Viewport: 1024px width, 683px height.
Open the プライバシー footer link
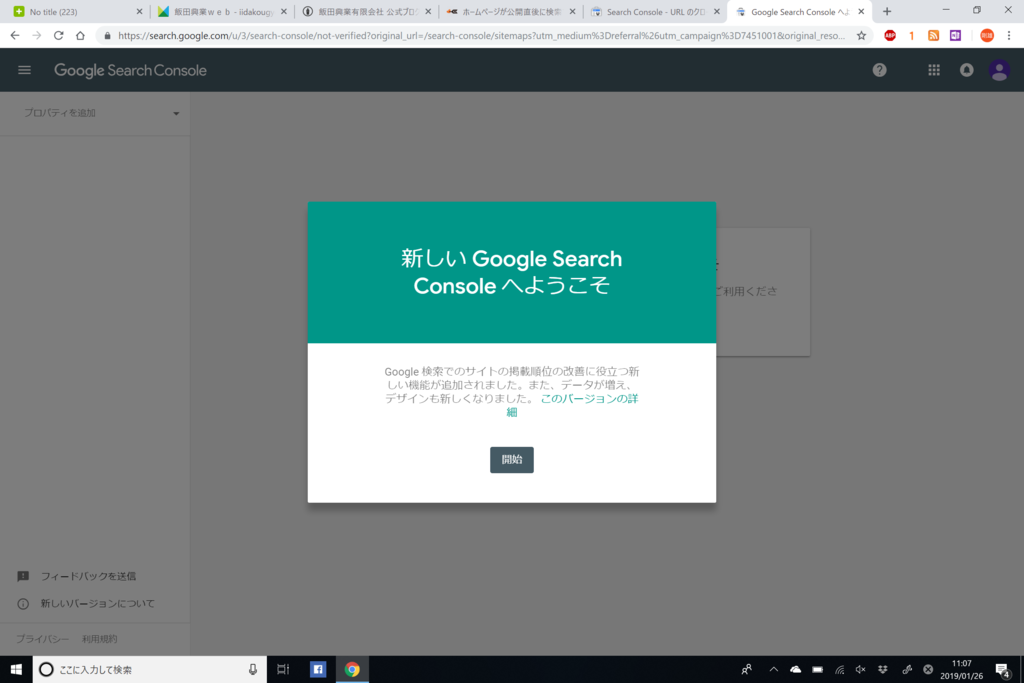pyautogui.click(x=42, y=639)
